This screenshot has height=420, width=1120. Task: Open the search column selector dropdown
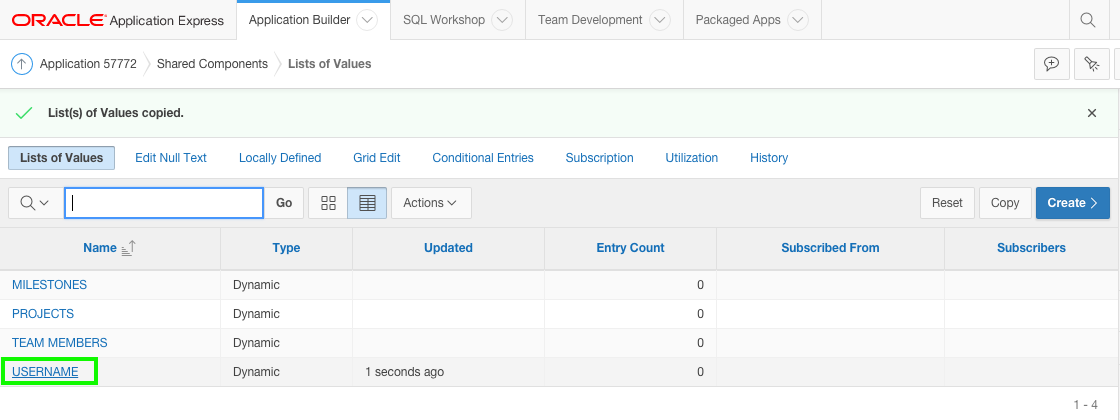pyautogui.click(x=35, y=203)
